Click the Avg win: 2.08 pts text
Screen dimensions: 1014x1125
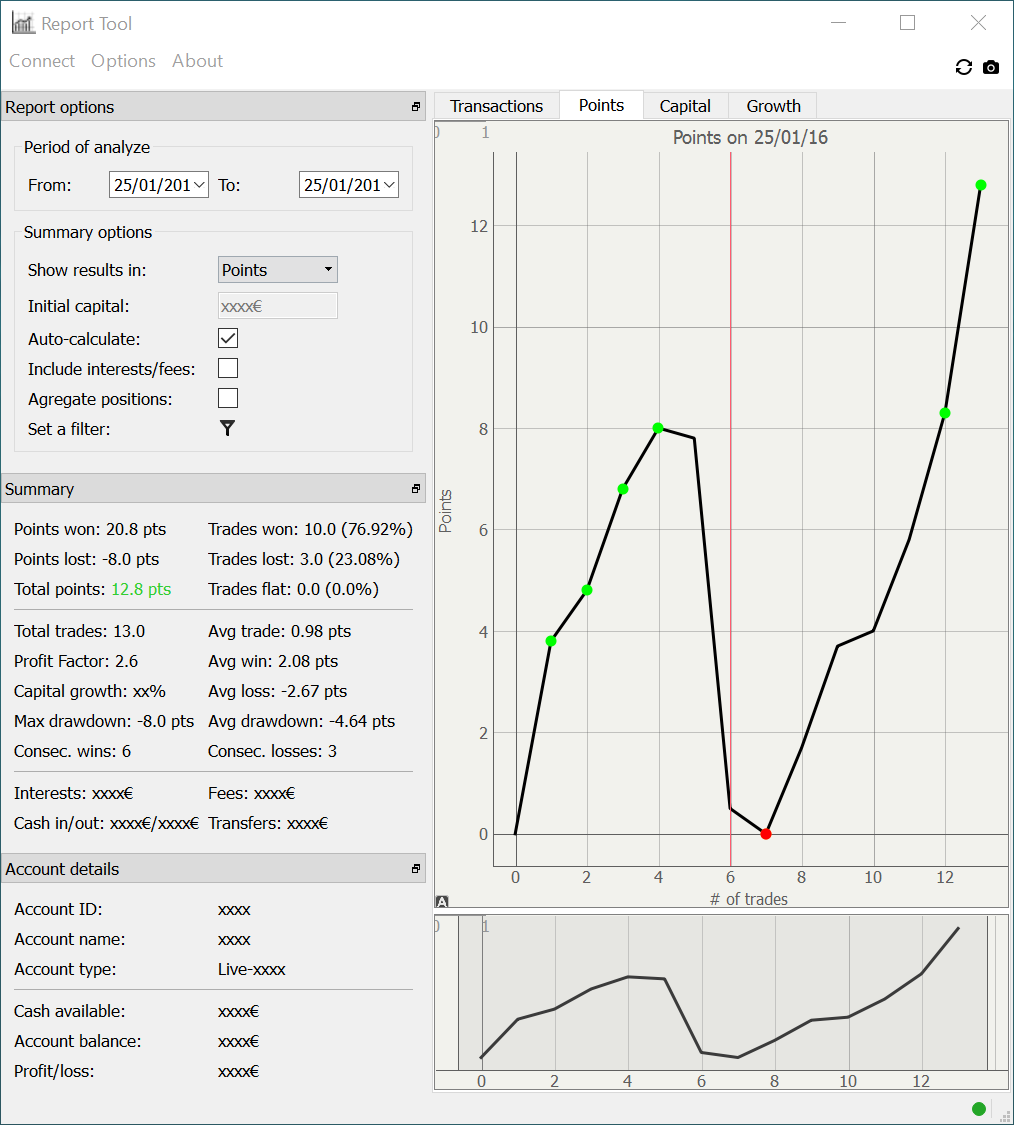[x=273, y=661]
